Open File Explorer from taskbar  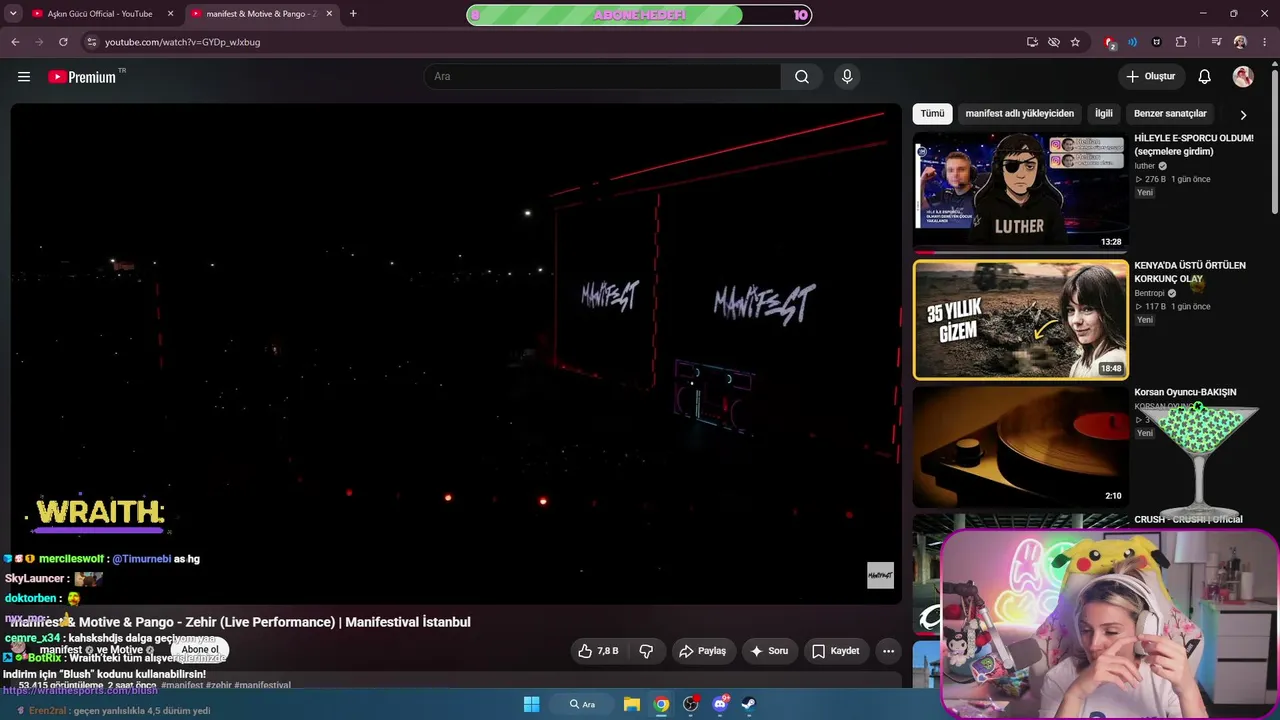pyautogui.click(x=632, y=704)
